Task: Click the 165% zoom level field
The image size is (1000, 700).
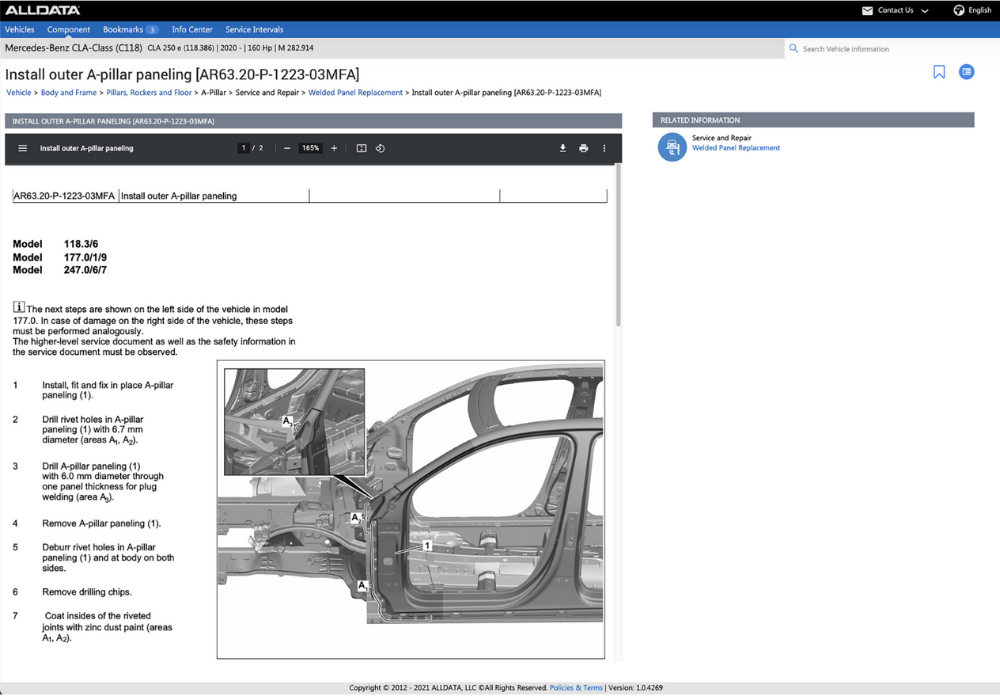Action: coord(311,148)
